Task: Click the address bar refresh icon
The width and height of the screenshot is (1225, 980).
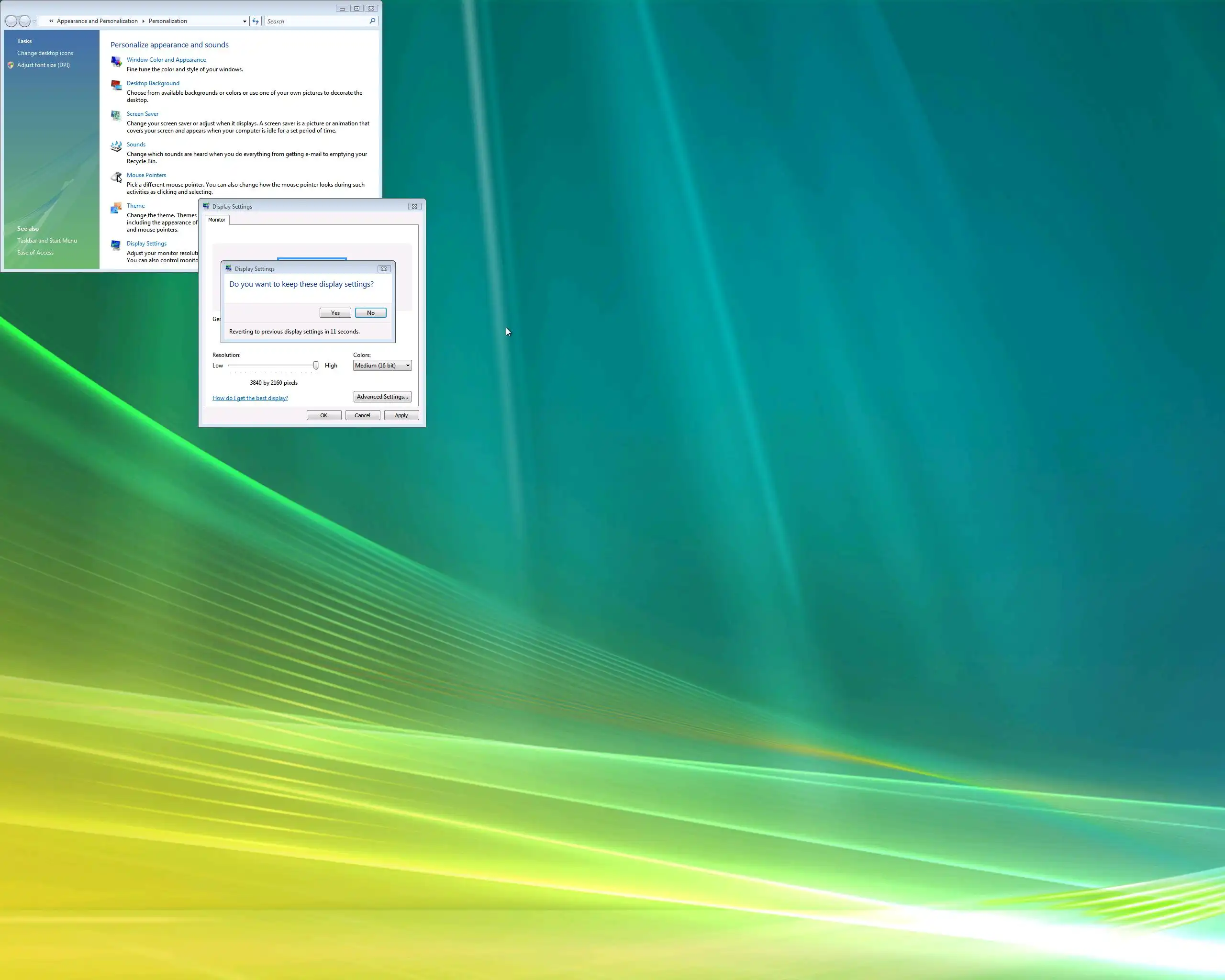Action: pyautogui.click(x=256, y=21)
